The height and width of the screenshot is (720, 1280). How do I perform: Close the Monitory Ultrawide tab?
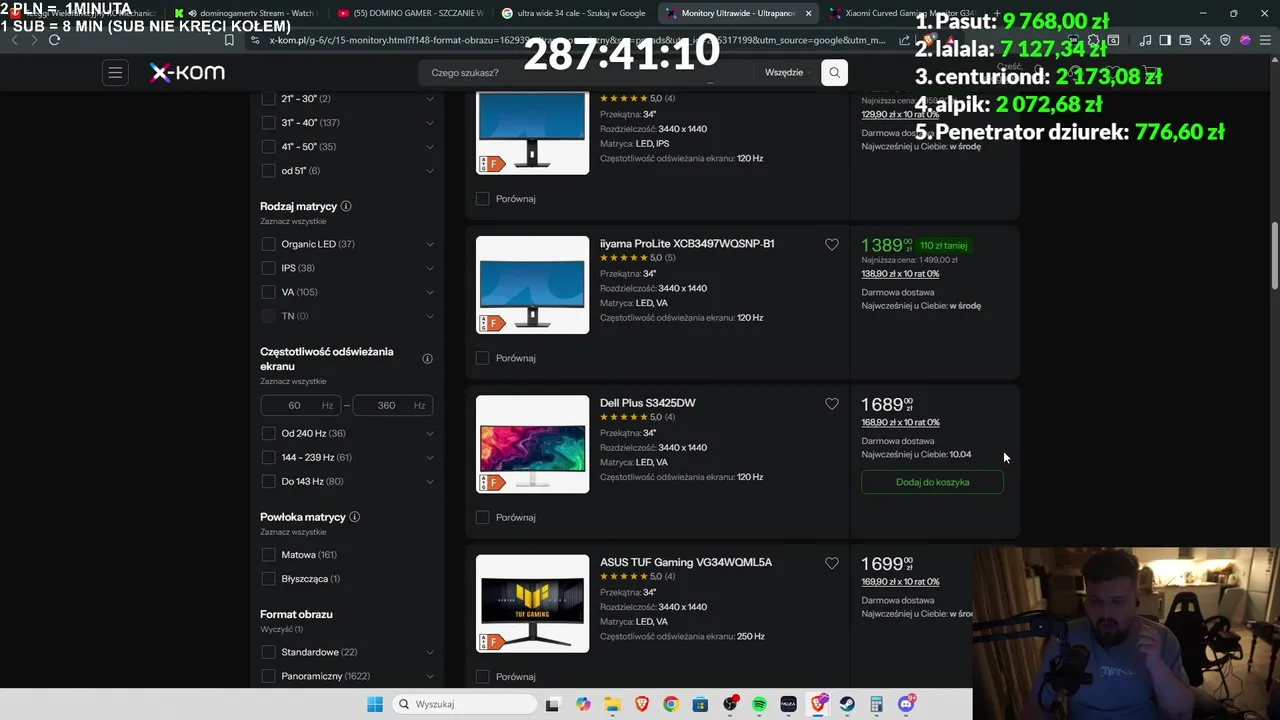[x=808, y=13]
